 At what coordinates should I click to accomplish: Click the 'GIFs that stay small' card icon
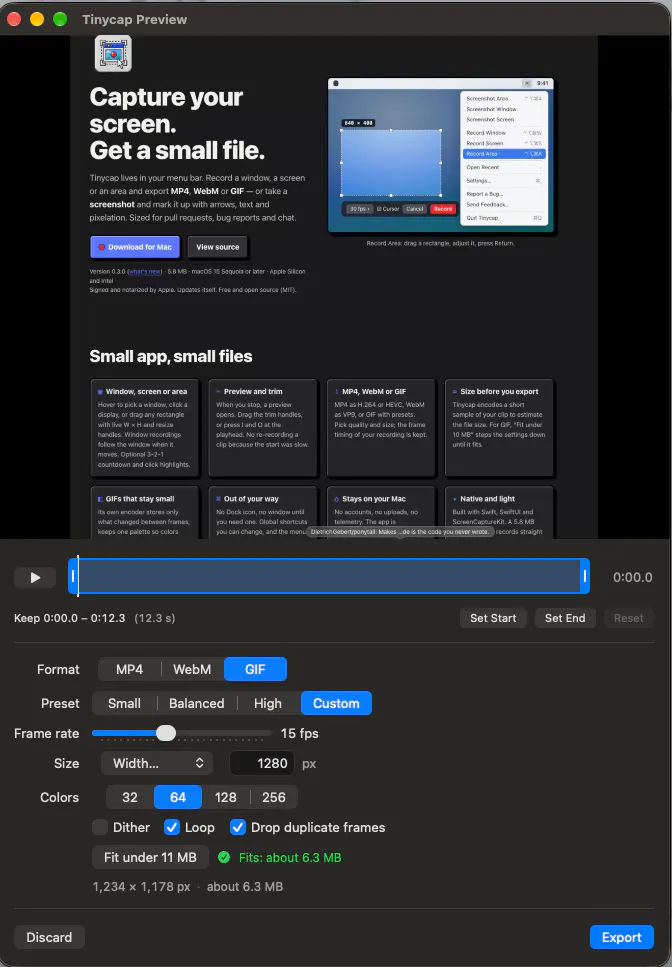(x=100, y=499)
